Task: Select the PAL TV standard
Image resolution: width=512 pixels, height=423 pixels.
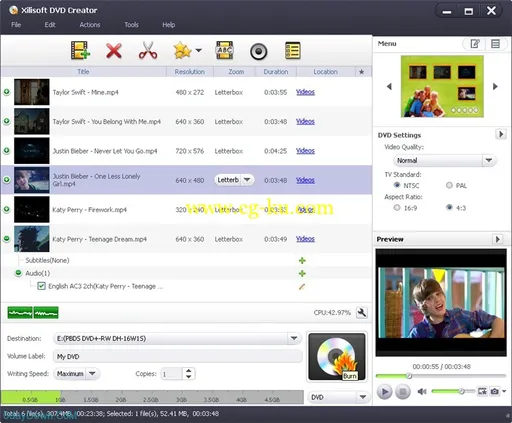Action: pos(449,185)
